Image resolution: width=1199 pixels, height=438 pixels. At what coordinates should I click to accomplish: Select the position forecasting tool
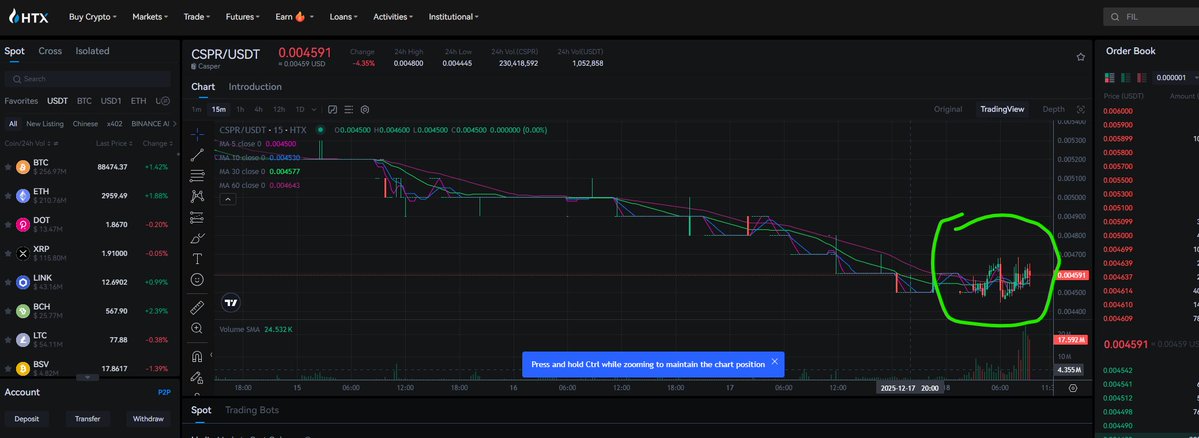[x=197, y=217]
